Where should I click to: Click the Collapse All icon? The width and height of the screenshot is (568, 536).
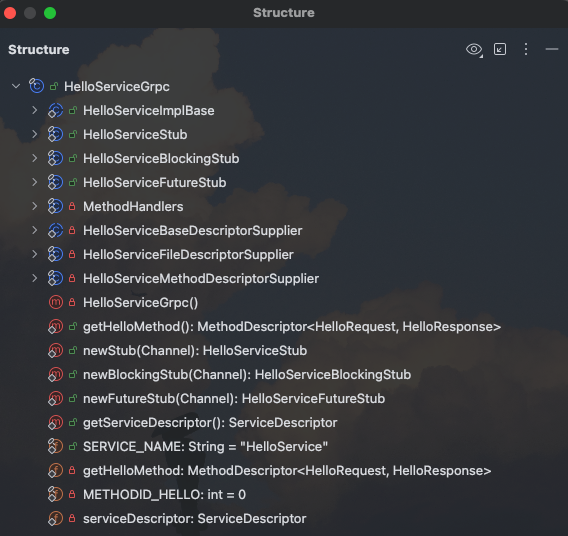pos(500,49)
